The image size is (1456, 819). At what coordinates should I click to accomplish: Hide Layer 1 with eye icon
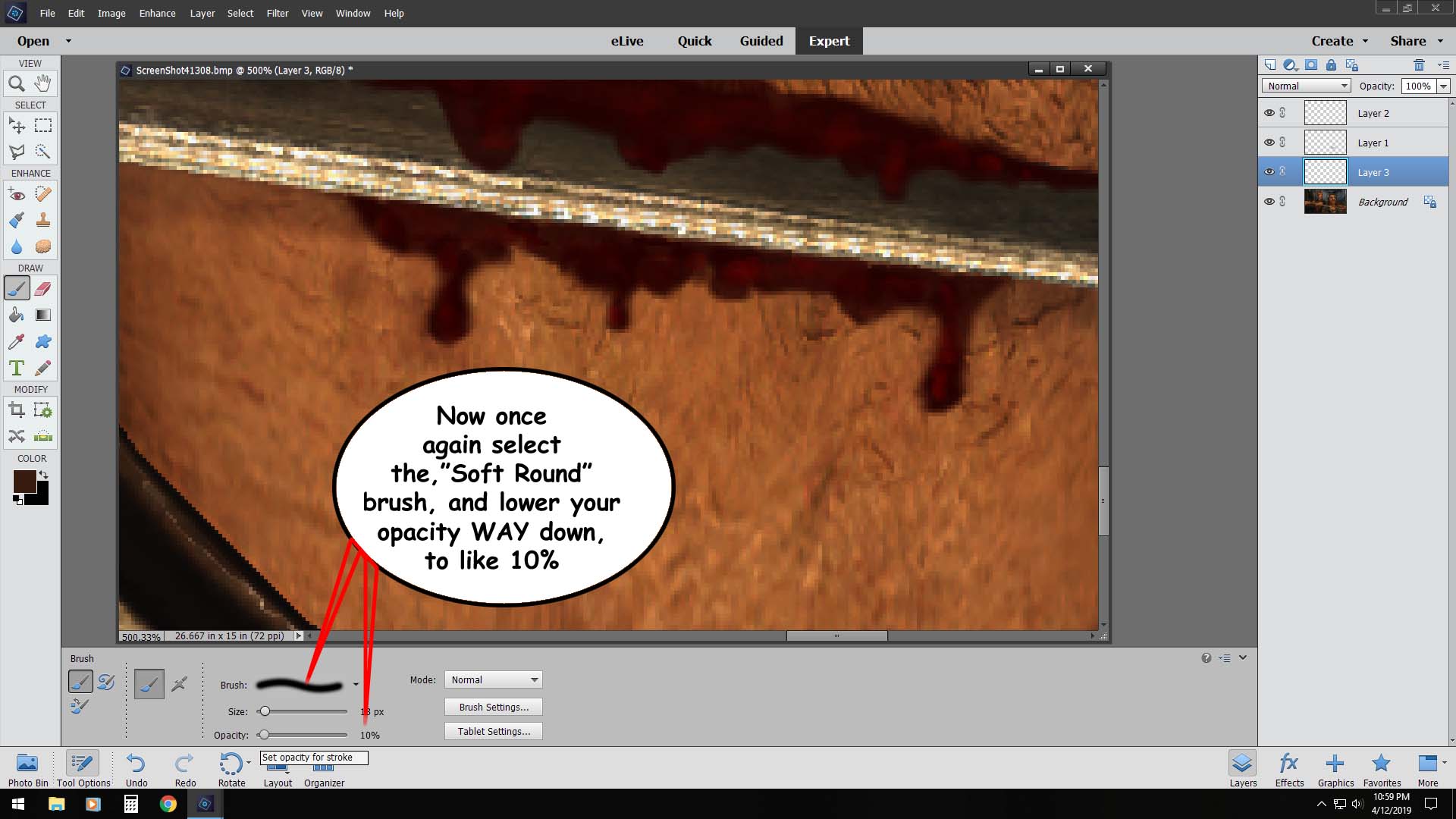coord(1269,143)
